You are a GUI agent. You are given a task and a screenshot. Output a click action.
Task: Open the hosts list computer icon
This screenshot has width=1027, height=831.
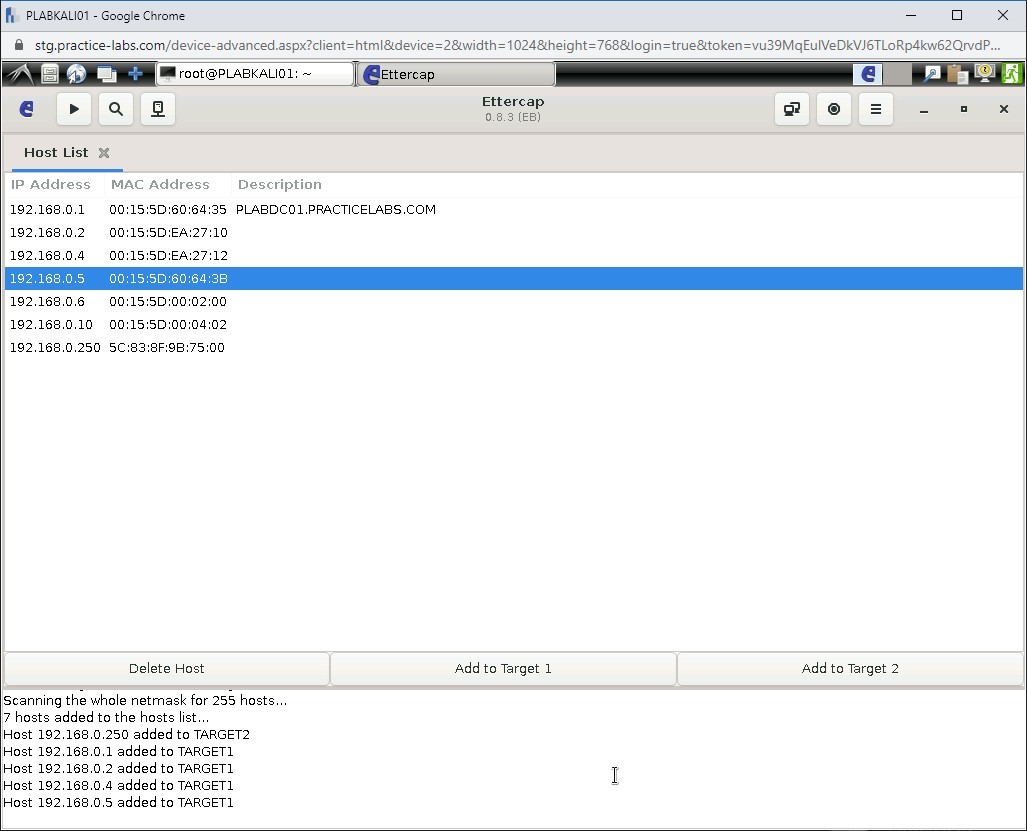point(157,109)
